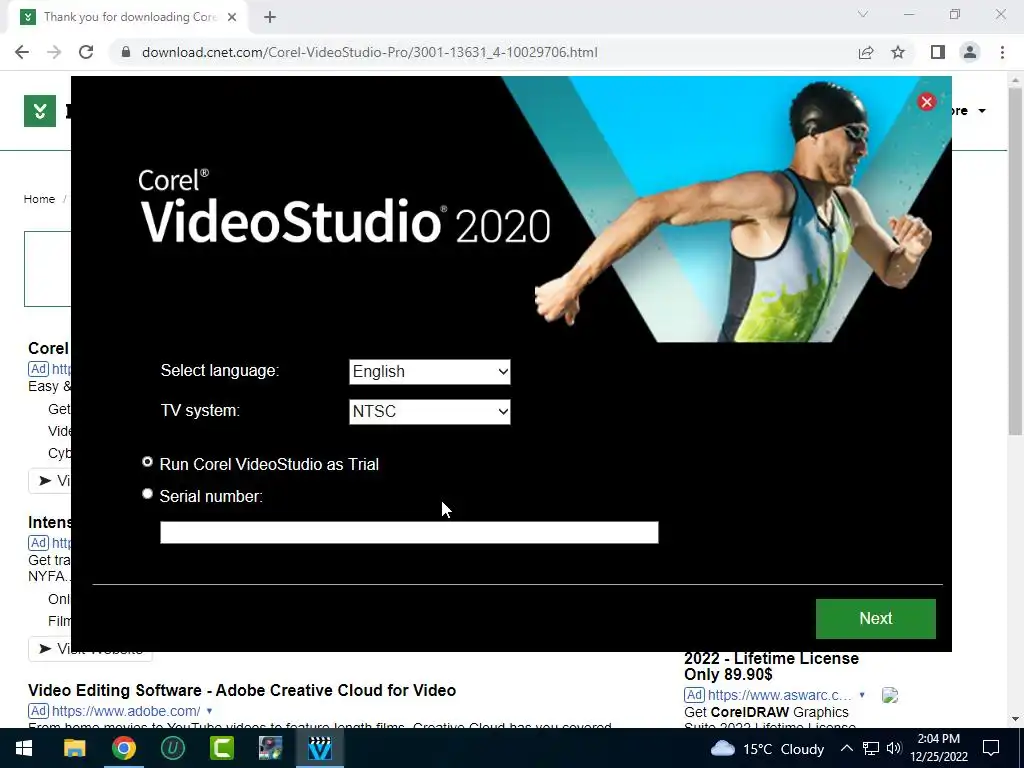Open the tab search chevron
Image resolution: width=1024 pixels, height=768 pixels.
click(x=863, y=14)
